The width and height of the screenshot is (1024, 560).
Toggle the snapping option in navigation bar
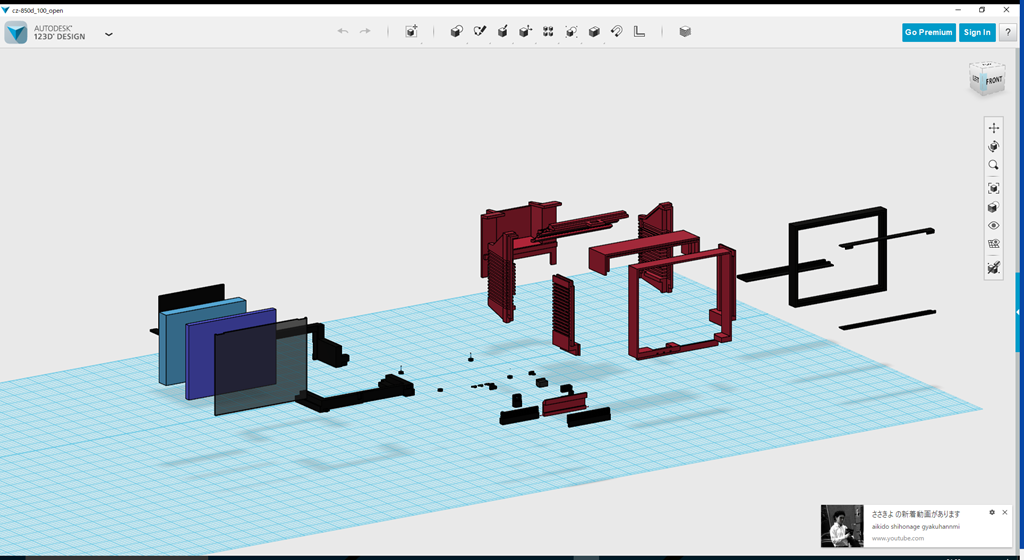click(x=993, y=268)
